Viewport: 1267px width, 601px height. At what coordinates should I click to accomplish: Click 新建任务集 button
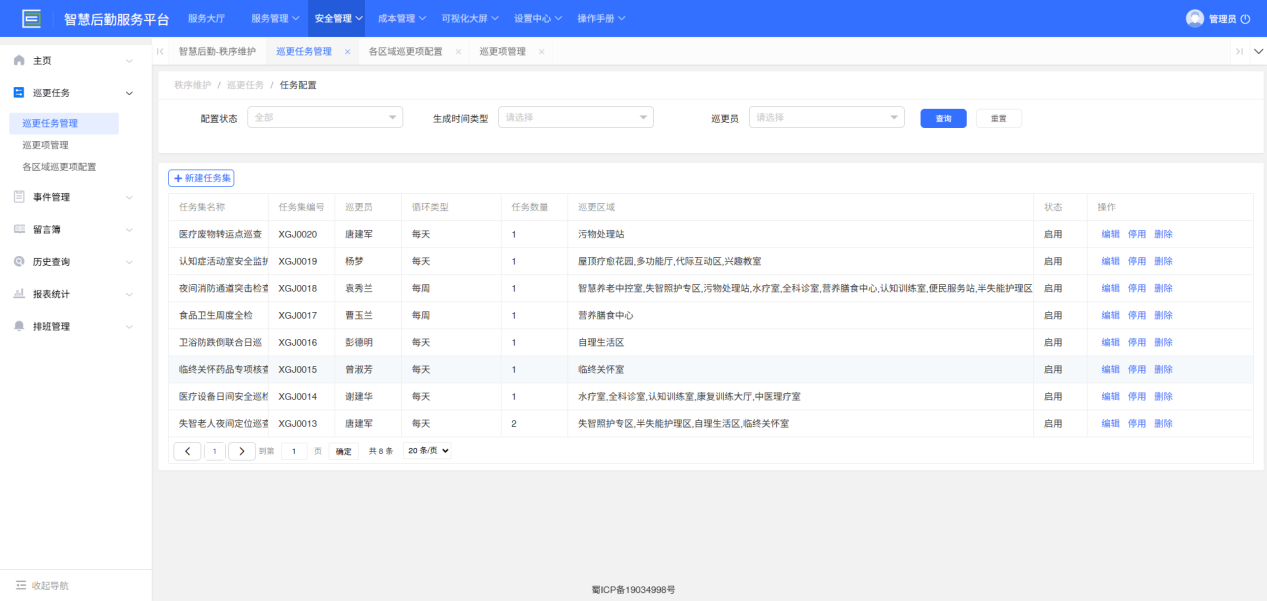point(201,178)
